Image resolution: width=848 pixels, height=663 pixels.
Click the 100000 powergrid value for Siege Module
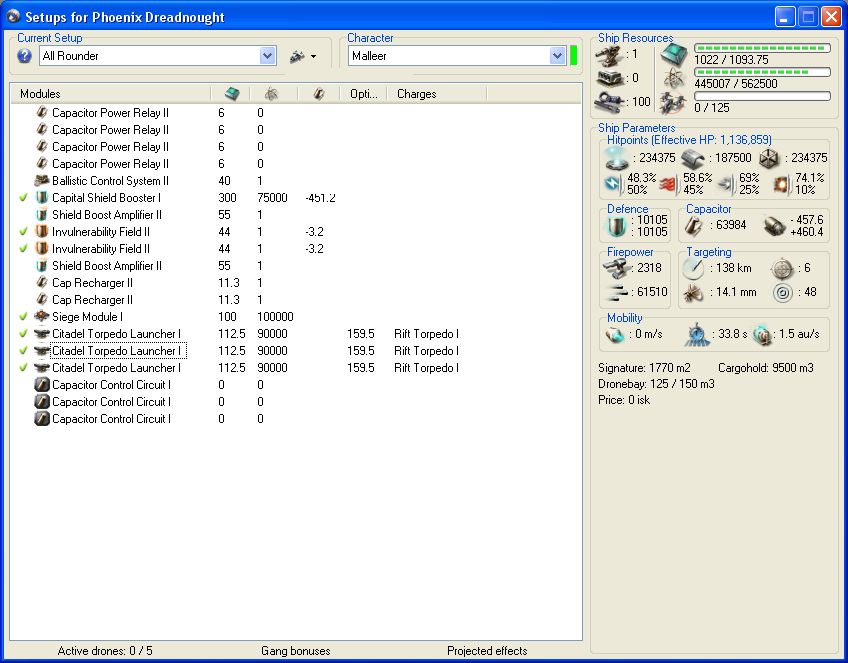(x=275, y=317)
